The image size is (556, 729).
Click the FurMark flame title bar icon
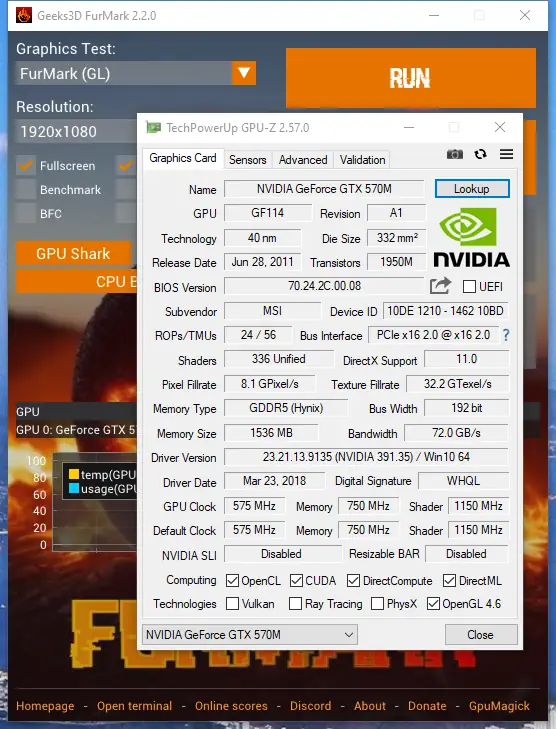tap(24, 15)
